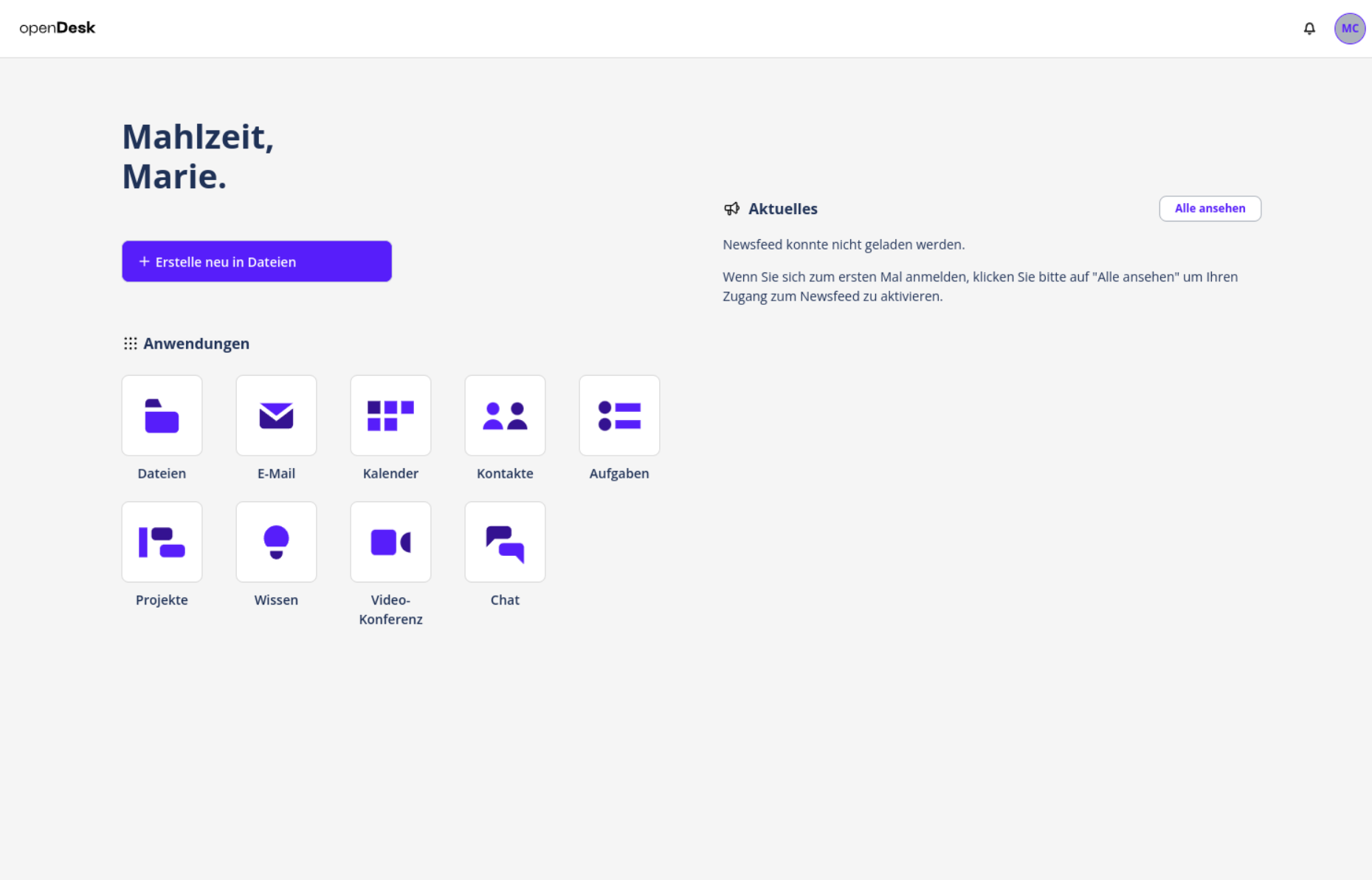Screen dimensions: 1372x880
Task: Open the Chat application
Action: tap(505, 542)
